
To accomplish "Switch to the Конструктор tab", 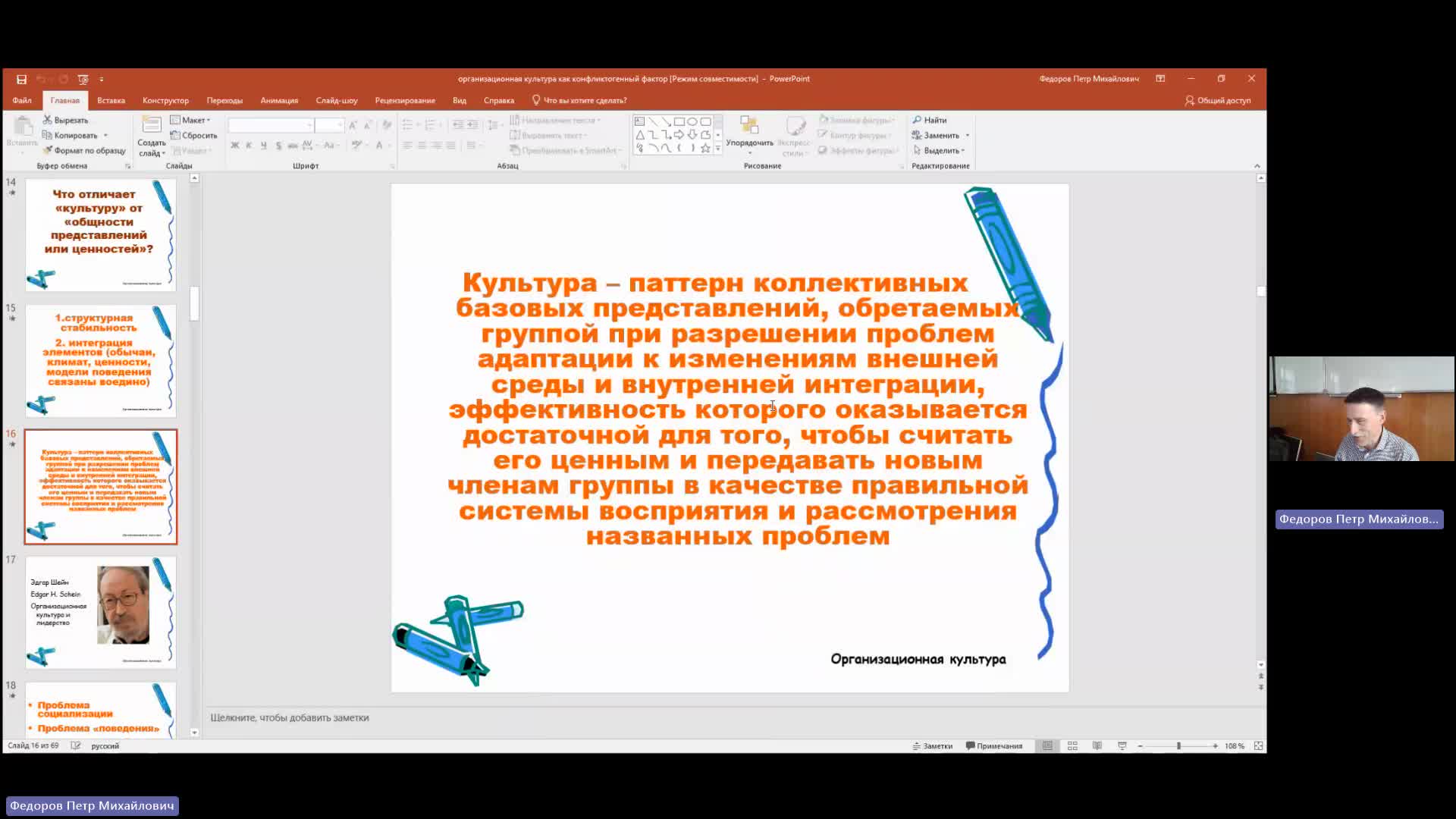I will pos(165,100).
